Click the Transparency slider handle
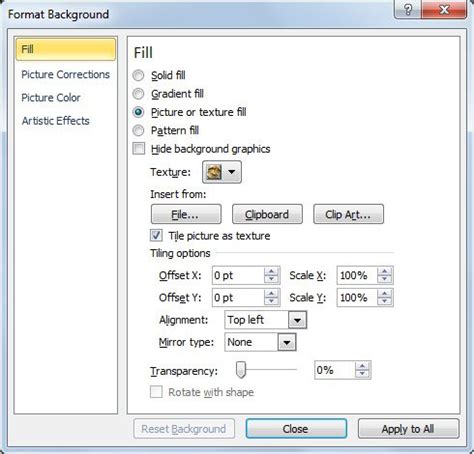The image size is (474, 454). 241,370
